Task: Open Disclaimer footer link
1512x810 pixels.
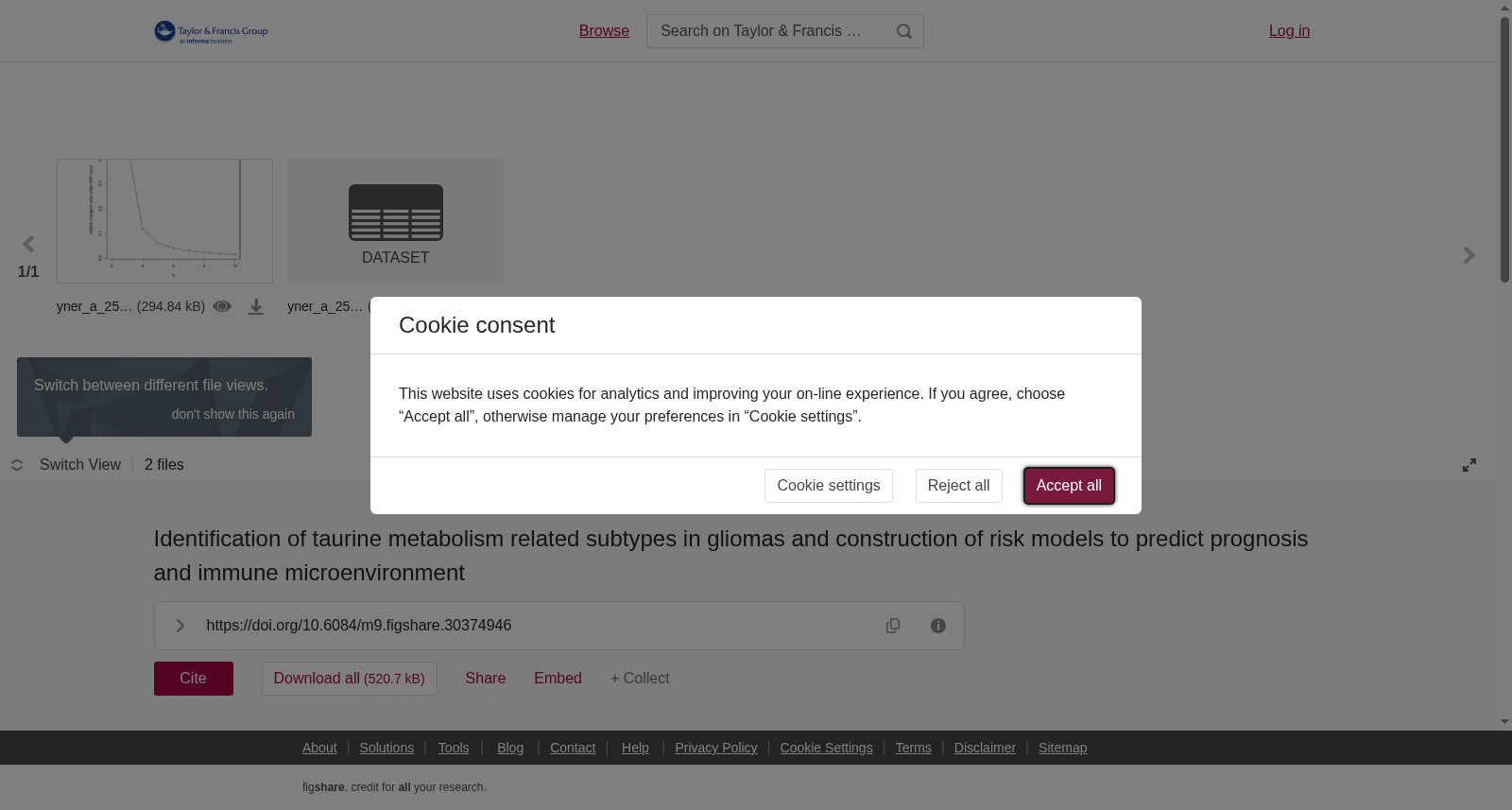Action: coord(985,748)
